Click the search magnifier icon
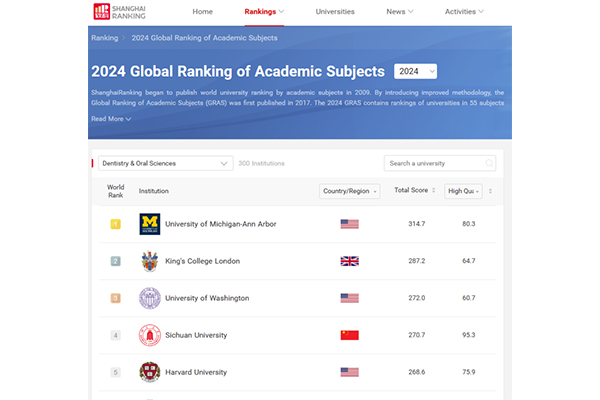 [489, 163]
